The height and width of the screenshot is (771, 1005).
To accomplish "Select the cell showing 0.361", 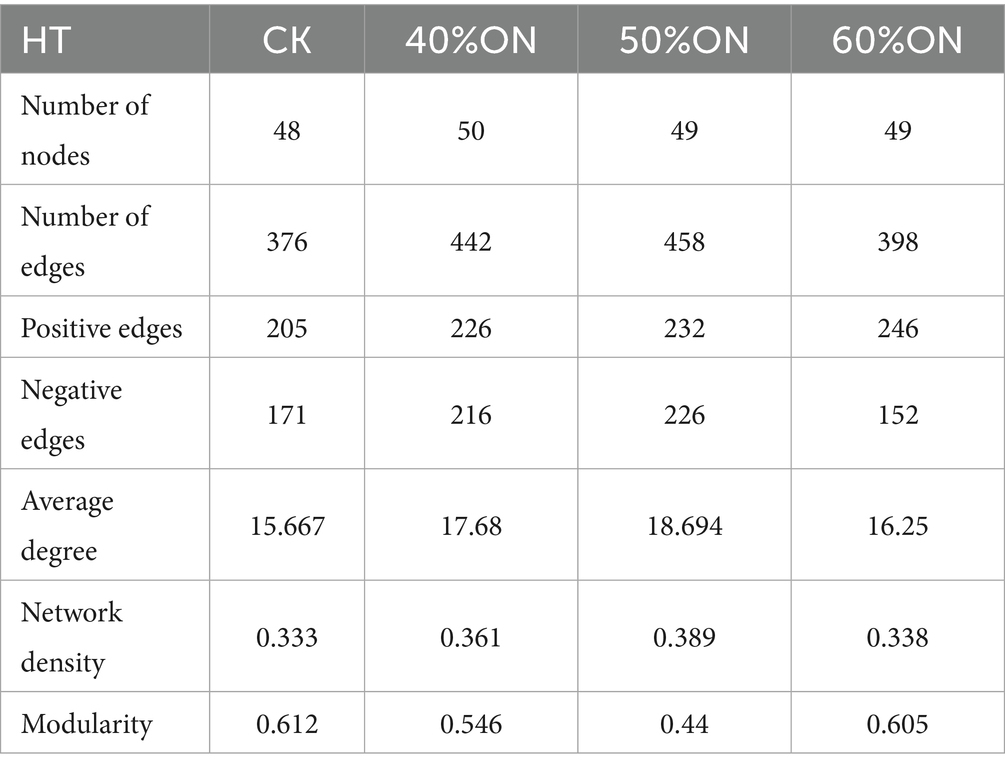I will click(x=470, y=637).
